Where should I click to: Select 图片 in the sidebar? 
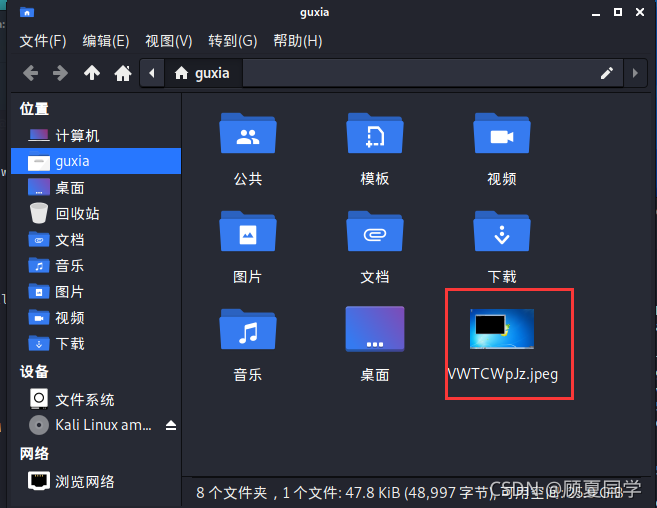[x=96, y=292]
